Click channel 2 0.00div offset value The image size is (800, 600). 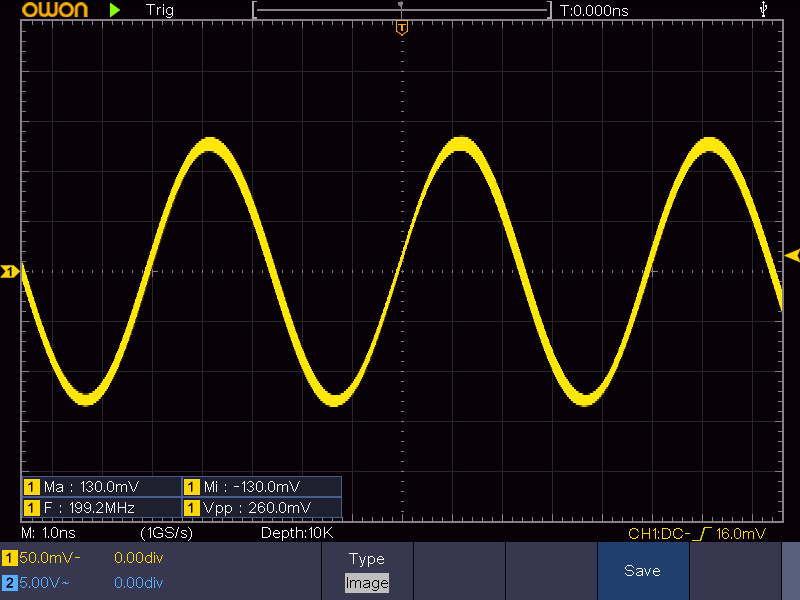[138, 583]
